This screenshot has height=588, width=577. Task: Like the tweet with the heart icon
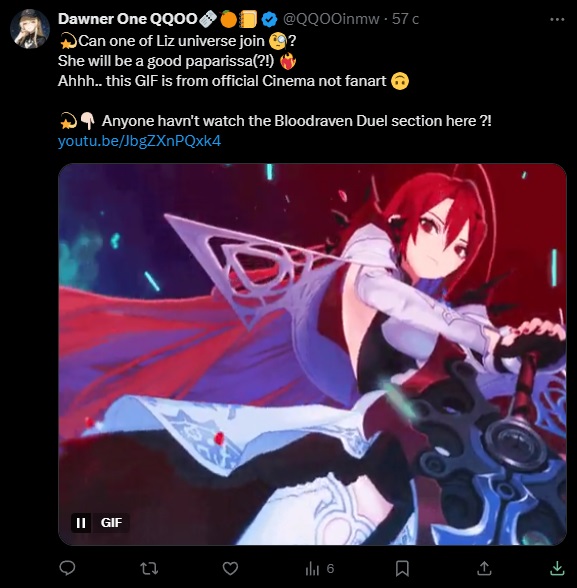[x=230, y=568]
